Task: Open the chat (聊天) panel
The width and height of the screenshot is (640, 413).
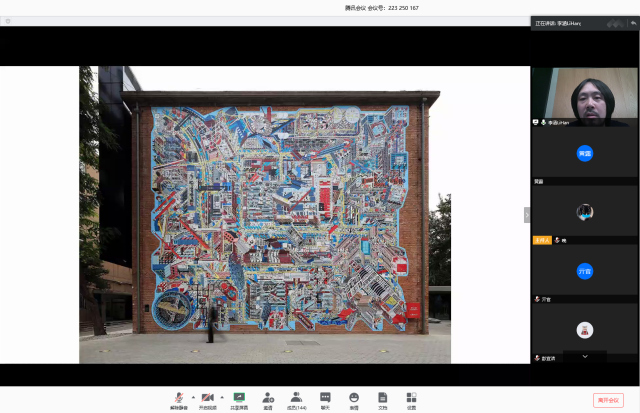Action: [x=325, y=398]
